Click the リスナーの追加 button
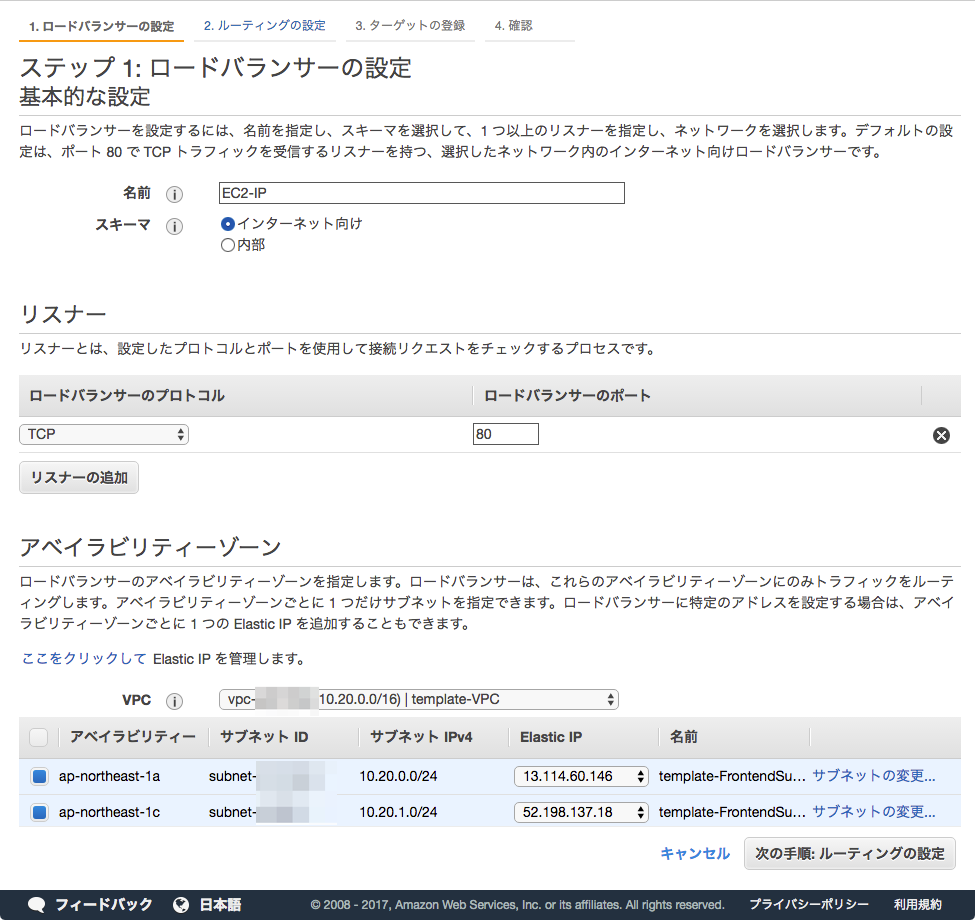The height and width of the screenshot is (920, 975). click(x=78, y=477)
